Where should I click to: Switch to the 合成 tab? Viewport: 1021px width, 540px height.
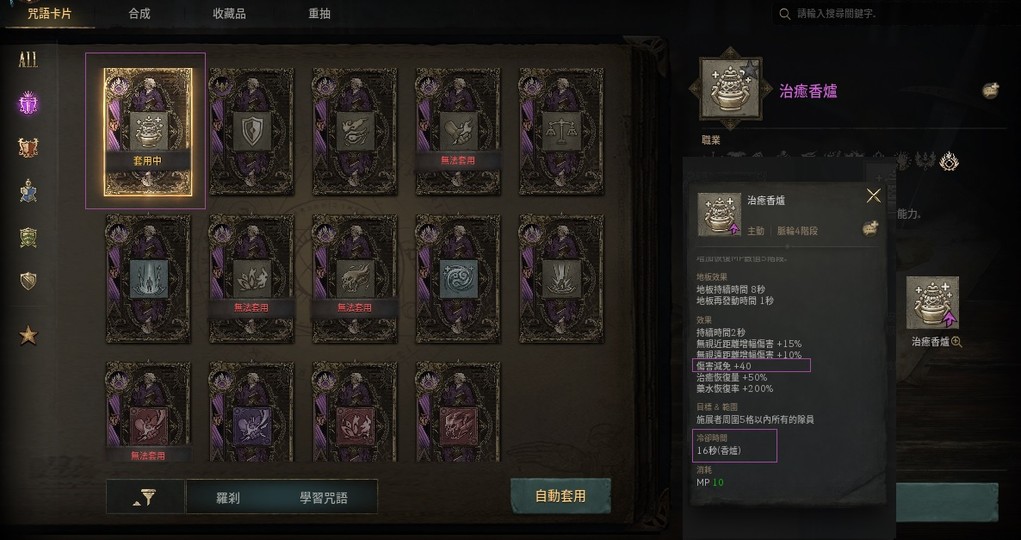point(139,14)
